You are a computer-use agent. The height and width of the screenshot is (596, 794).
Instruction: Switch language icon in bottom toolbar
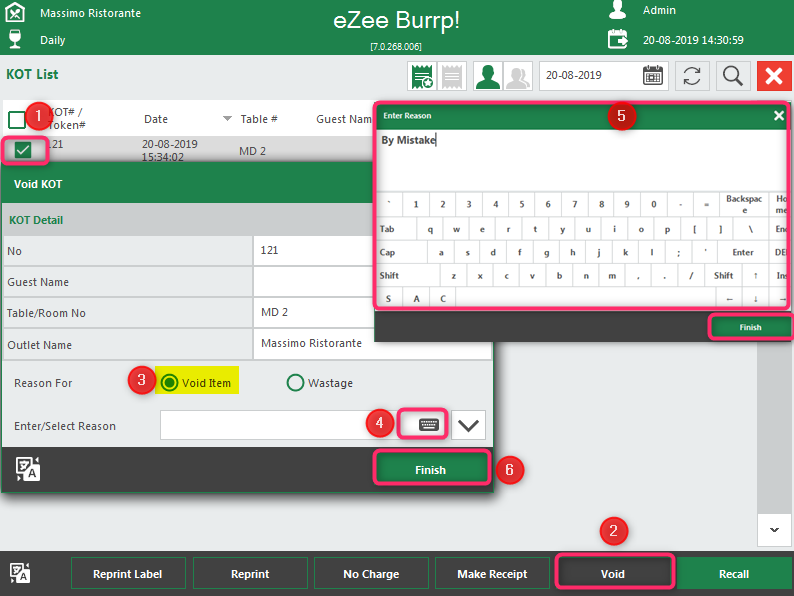[x=20, y=573]
